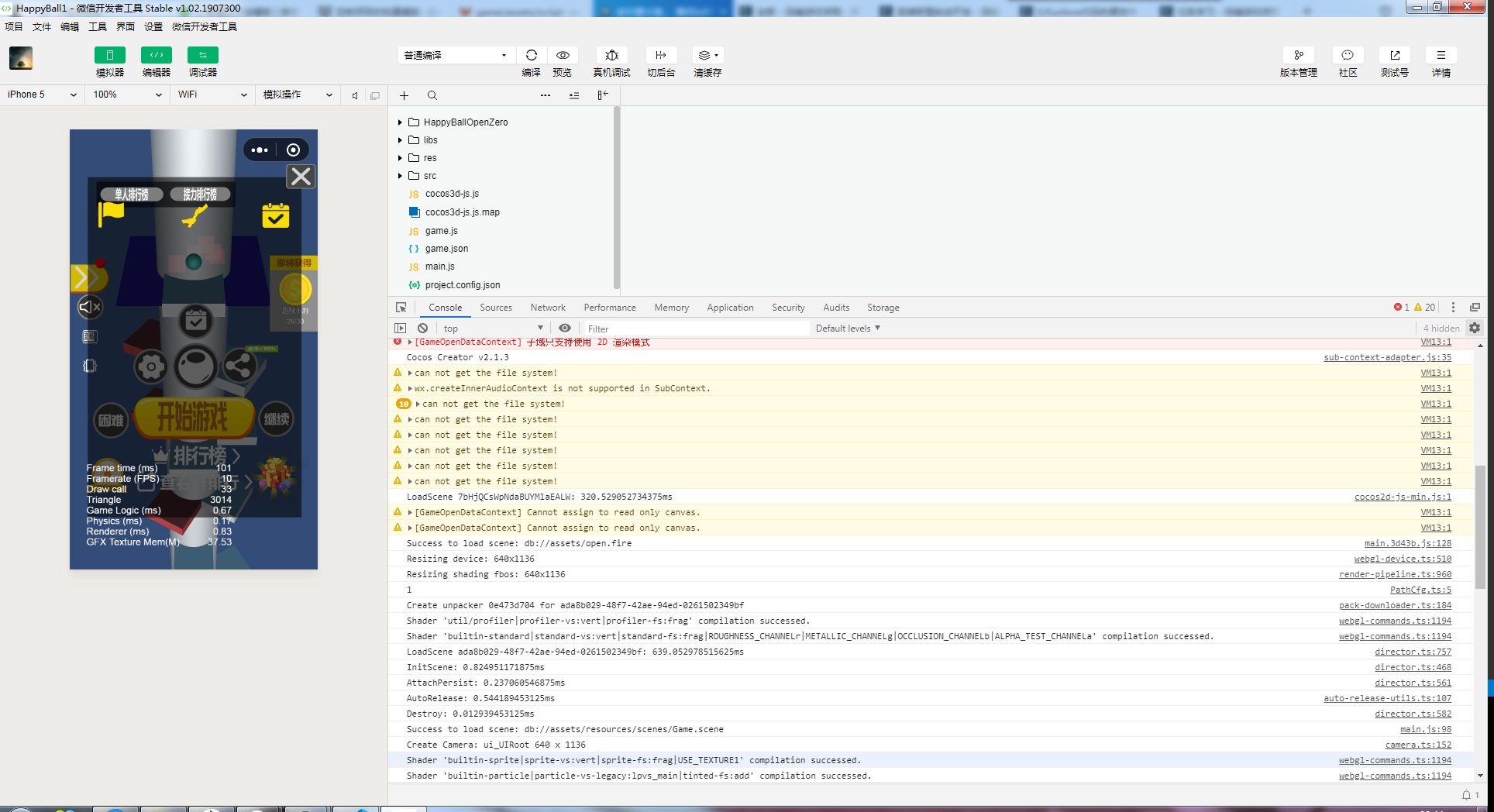Click the 切后台 background switch icon
This screenshot has height=812, width=1494.
pos(661,55)
